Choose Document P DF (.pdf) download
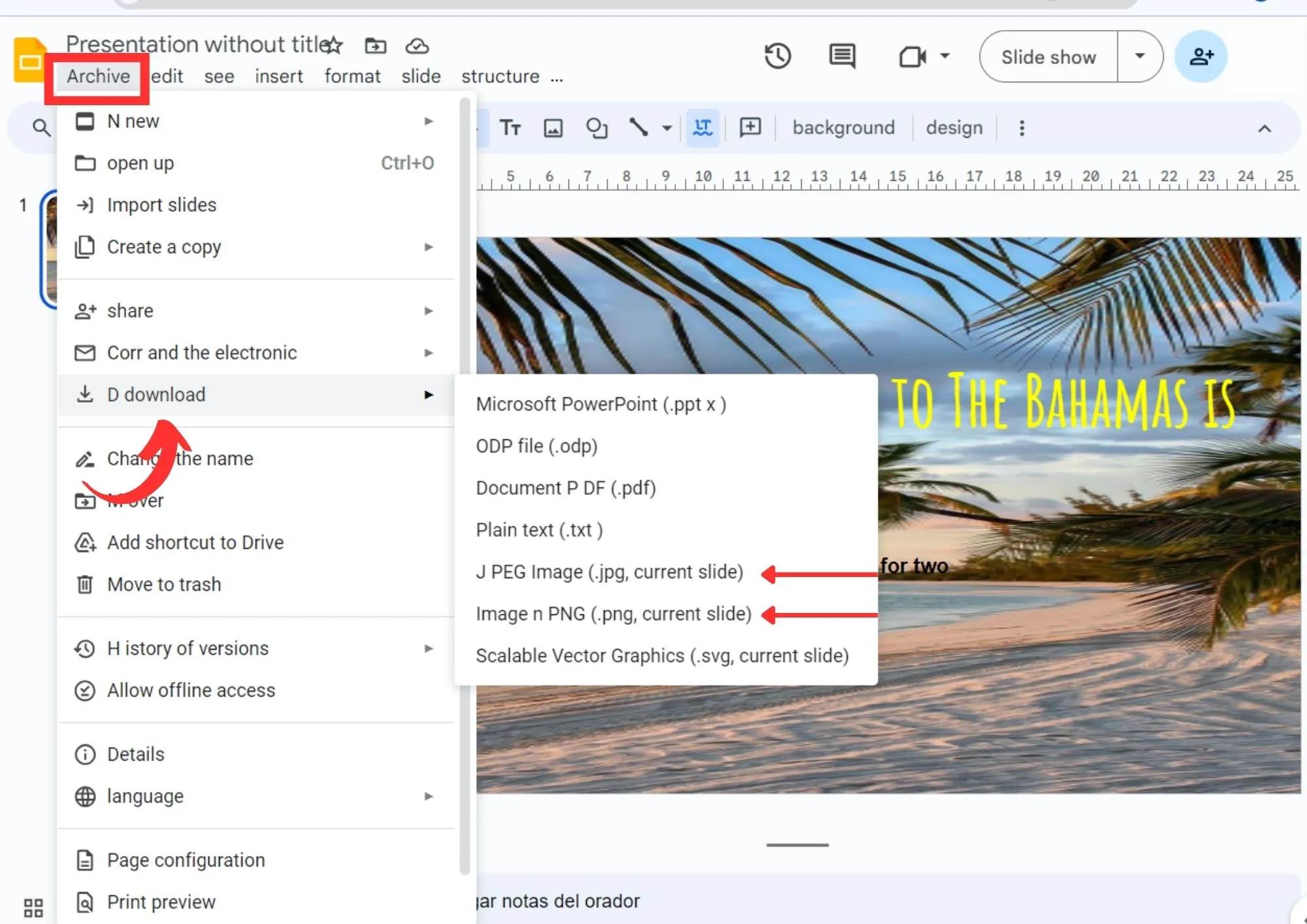Image resolution: width=1307 pixels, height=924 pixels. [x=665, y=488]
